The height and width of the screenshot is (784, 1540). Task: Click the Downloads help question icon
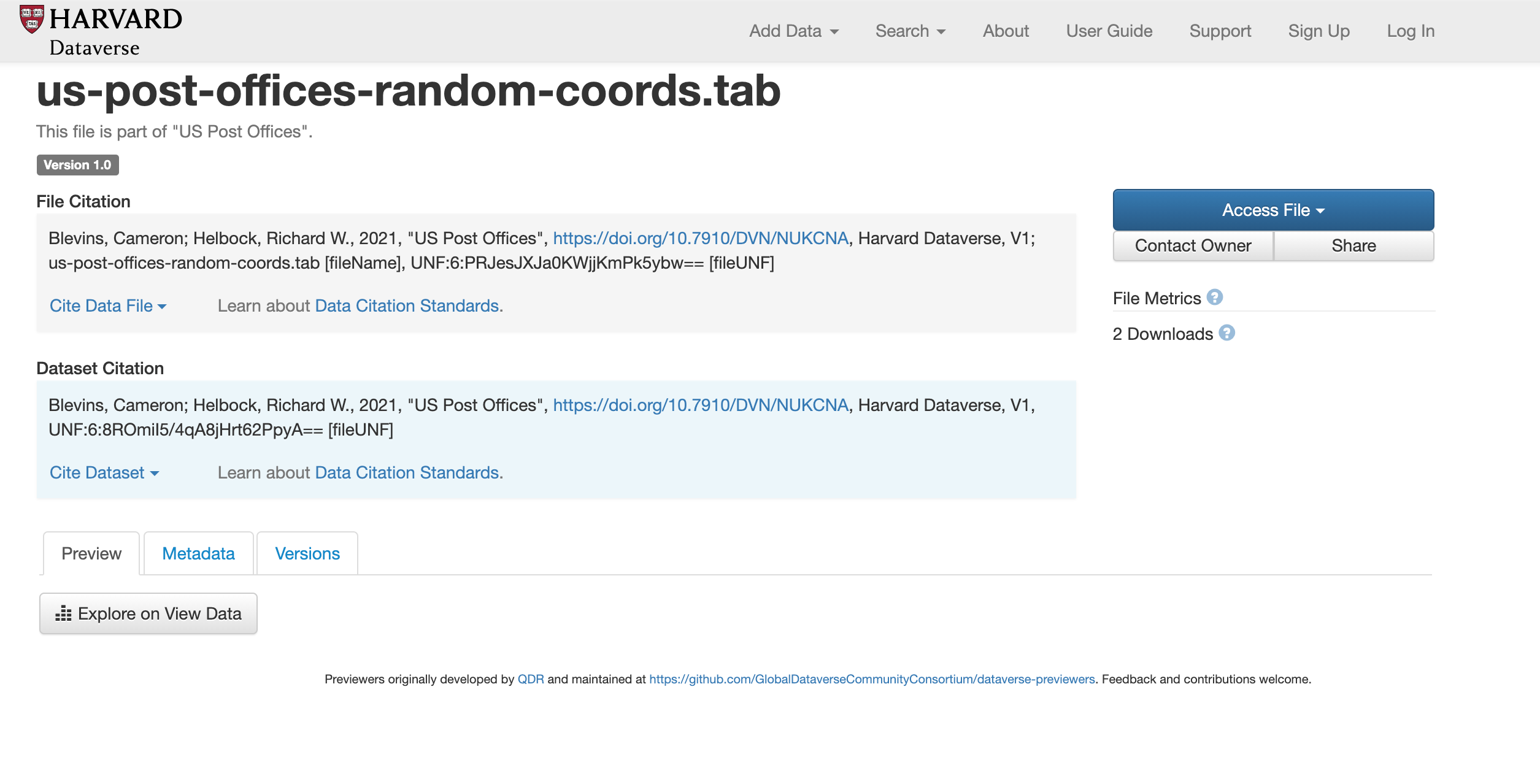[x=1226, y=333]
